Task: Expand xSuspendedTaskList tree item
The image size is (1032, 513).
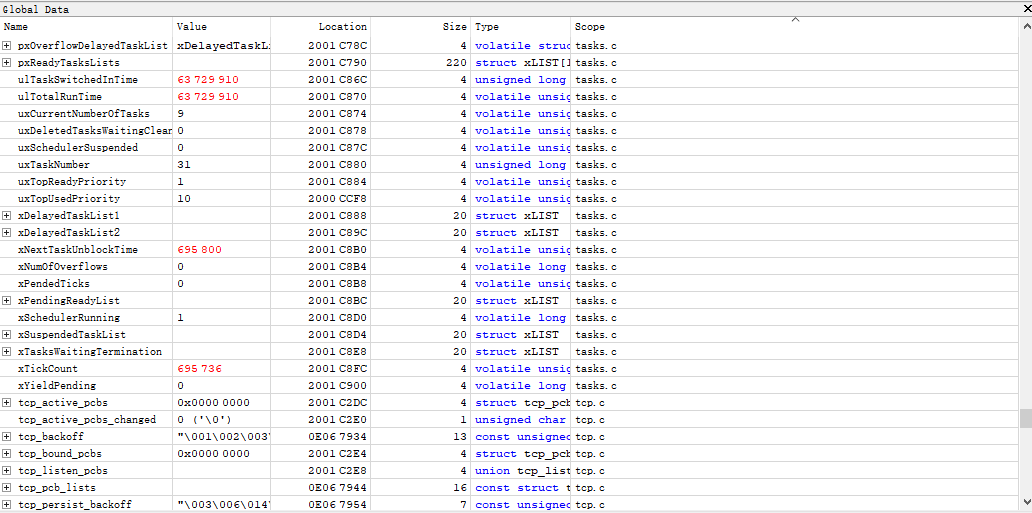Action: [7, 335]
